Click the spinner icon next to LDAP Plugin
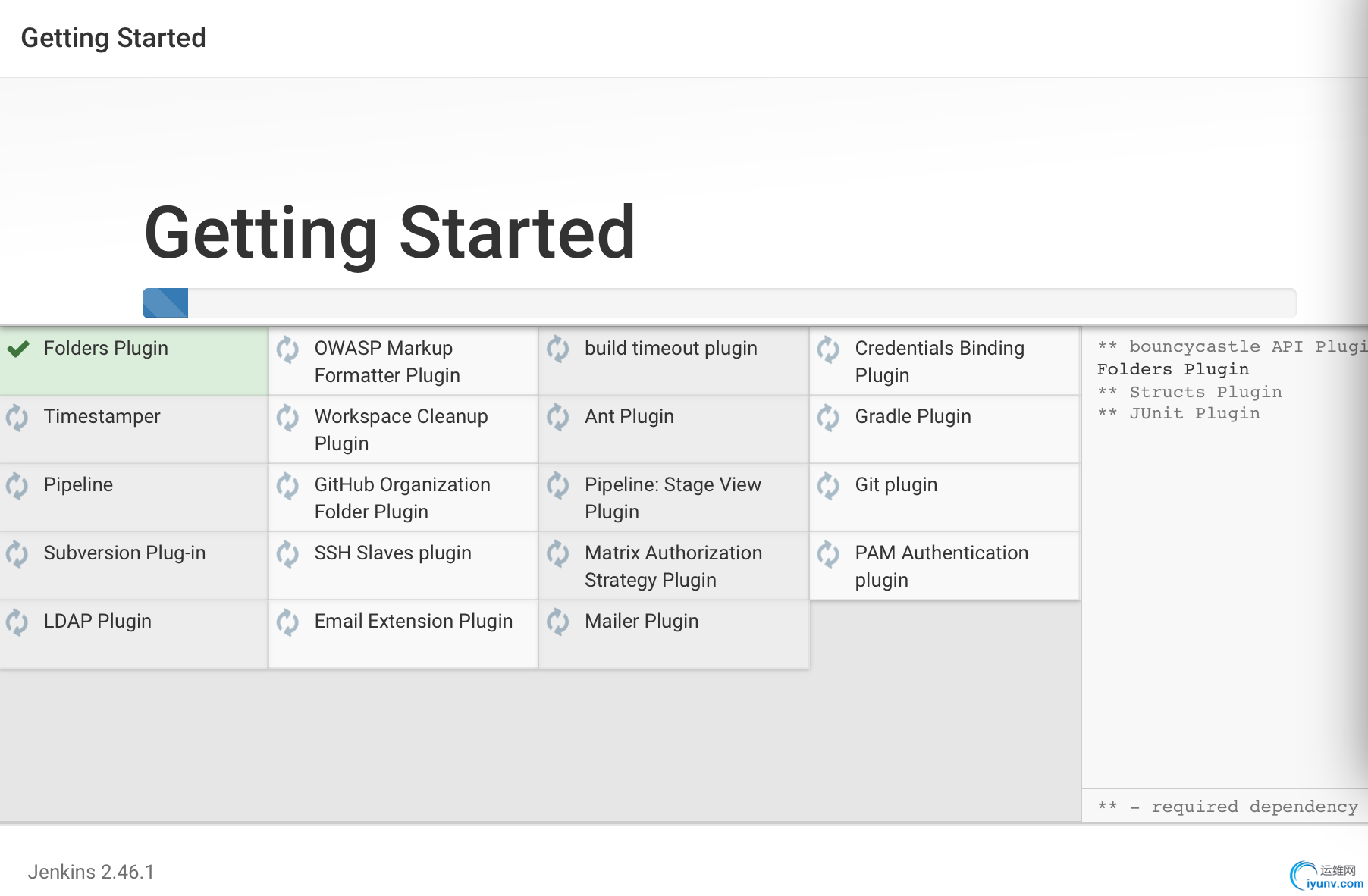This screenshot has height=896, width=1368. click(17, 622)
